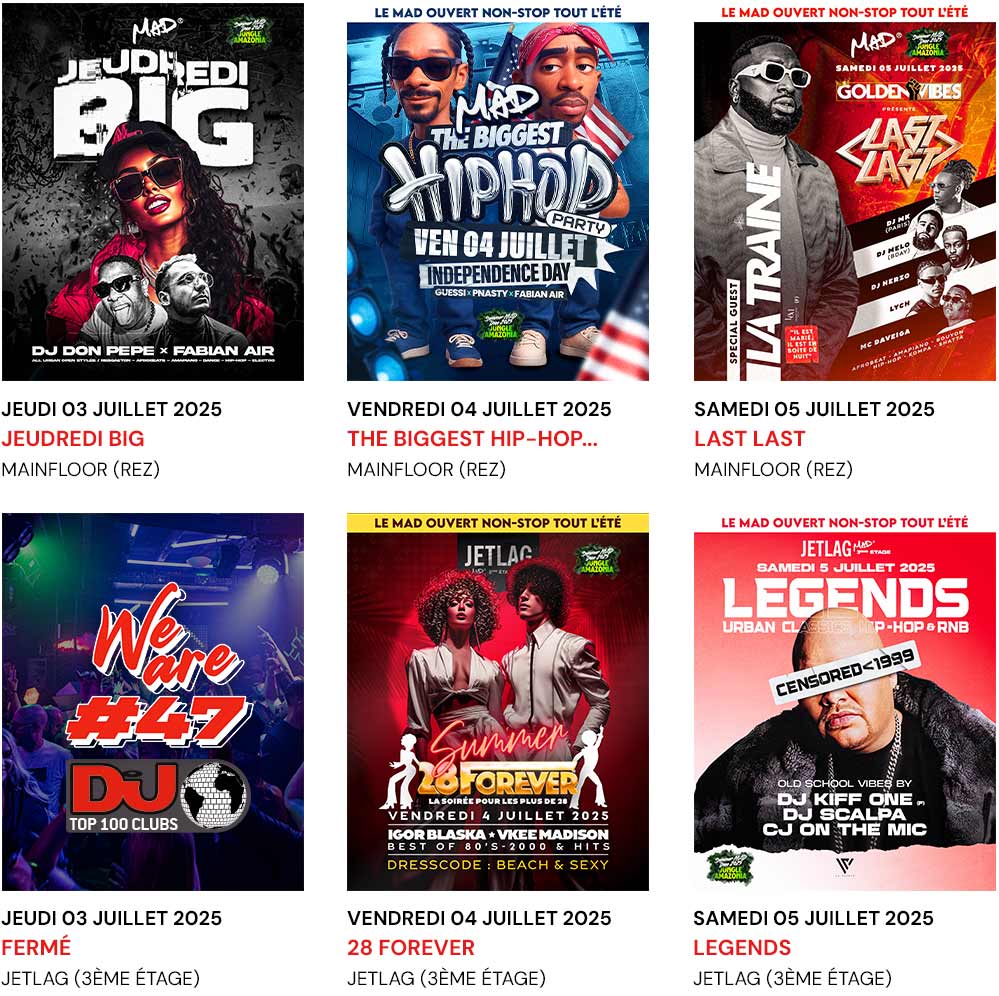Open the We Are #47 poster
The image size is (999, 996).
click(x=153, y=702)
